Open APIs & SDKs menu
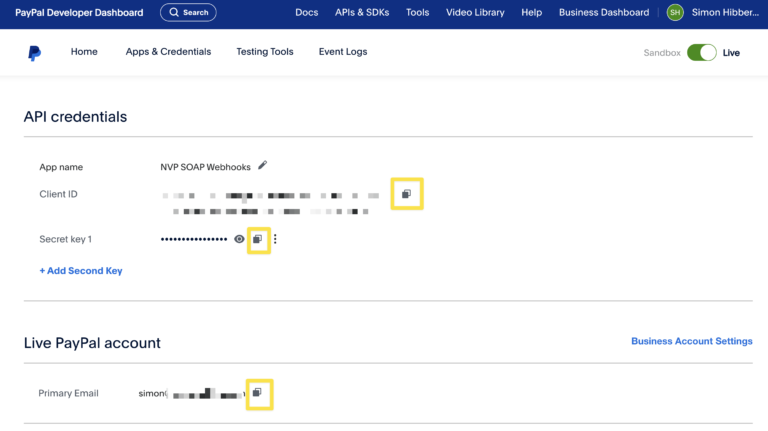 [x=362, y=13]
